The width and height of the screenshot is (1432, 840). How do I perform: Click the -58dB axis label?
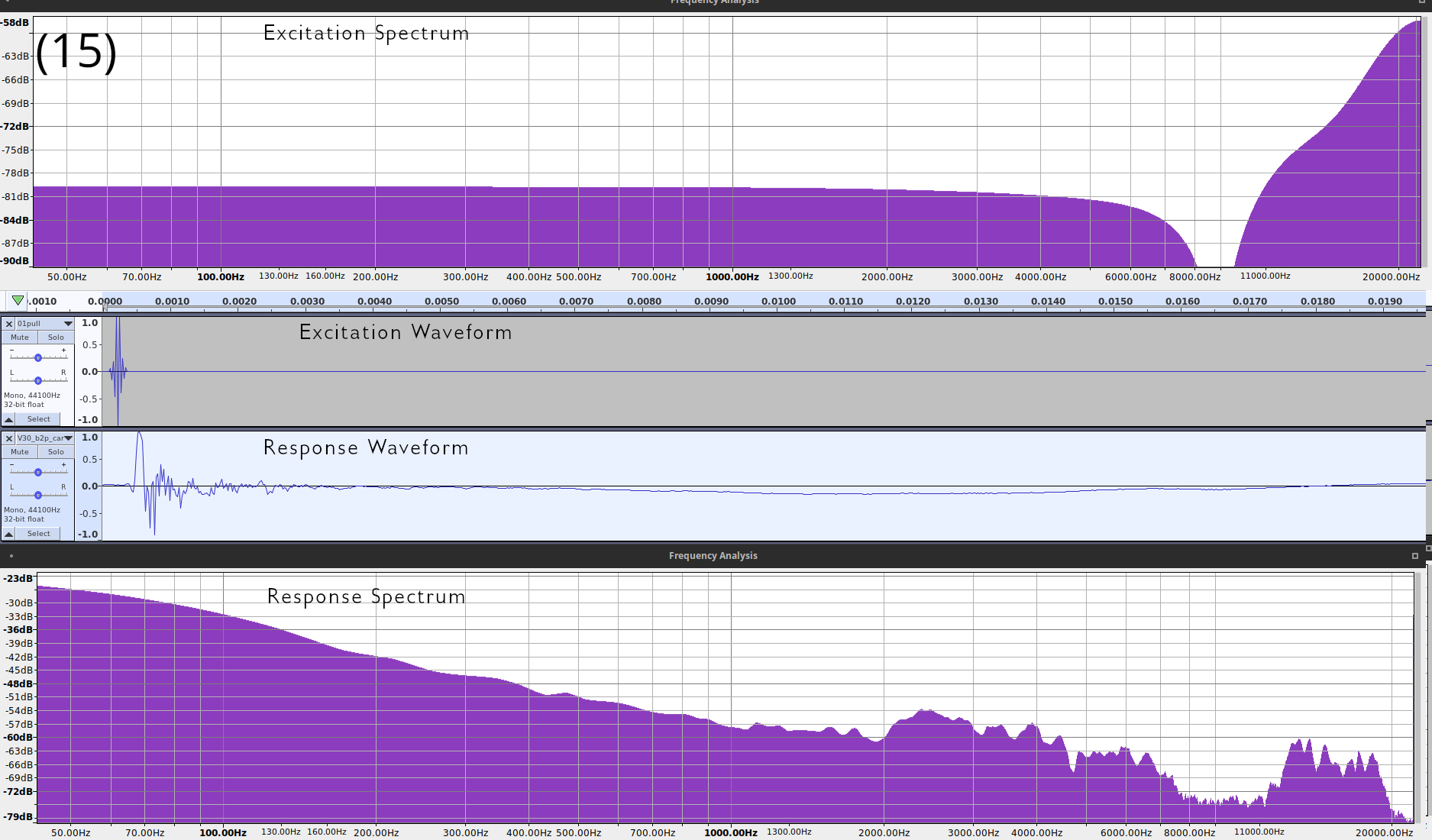click(15, 23)
